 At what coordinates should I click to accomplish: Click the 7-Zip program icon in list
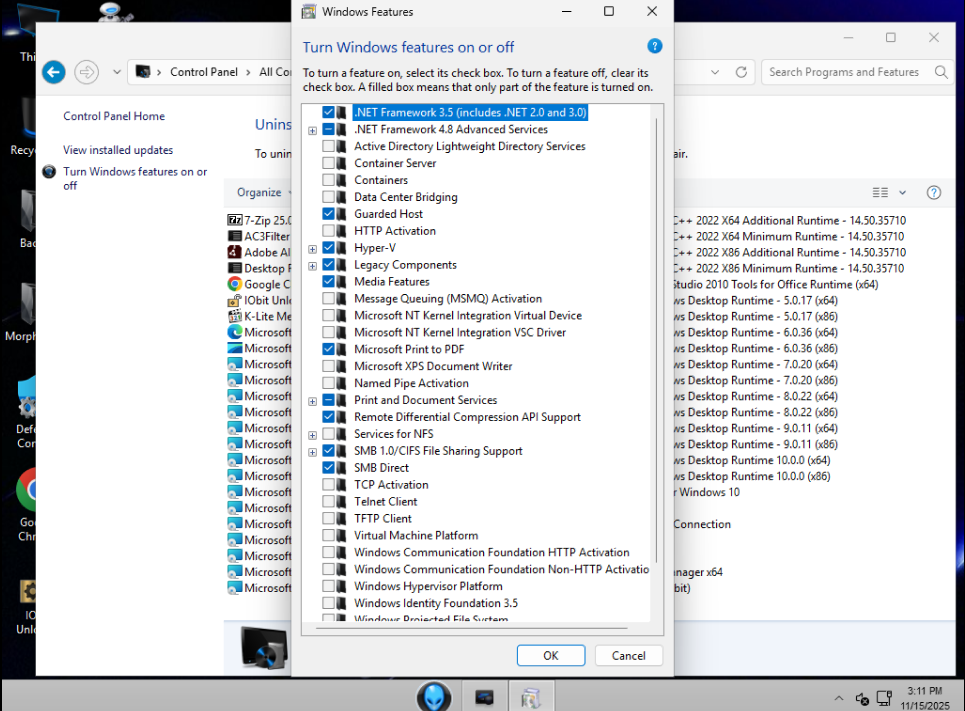(235, 220)
